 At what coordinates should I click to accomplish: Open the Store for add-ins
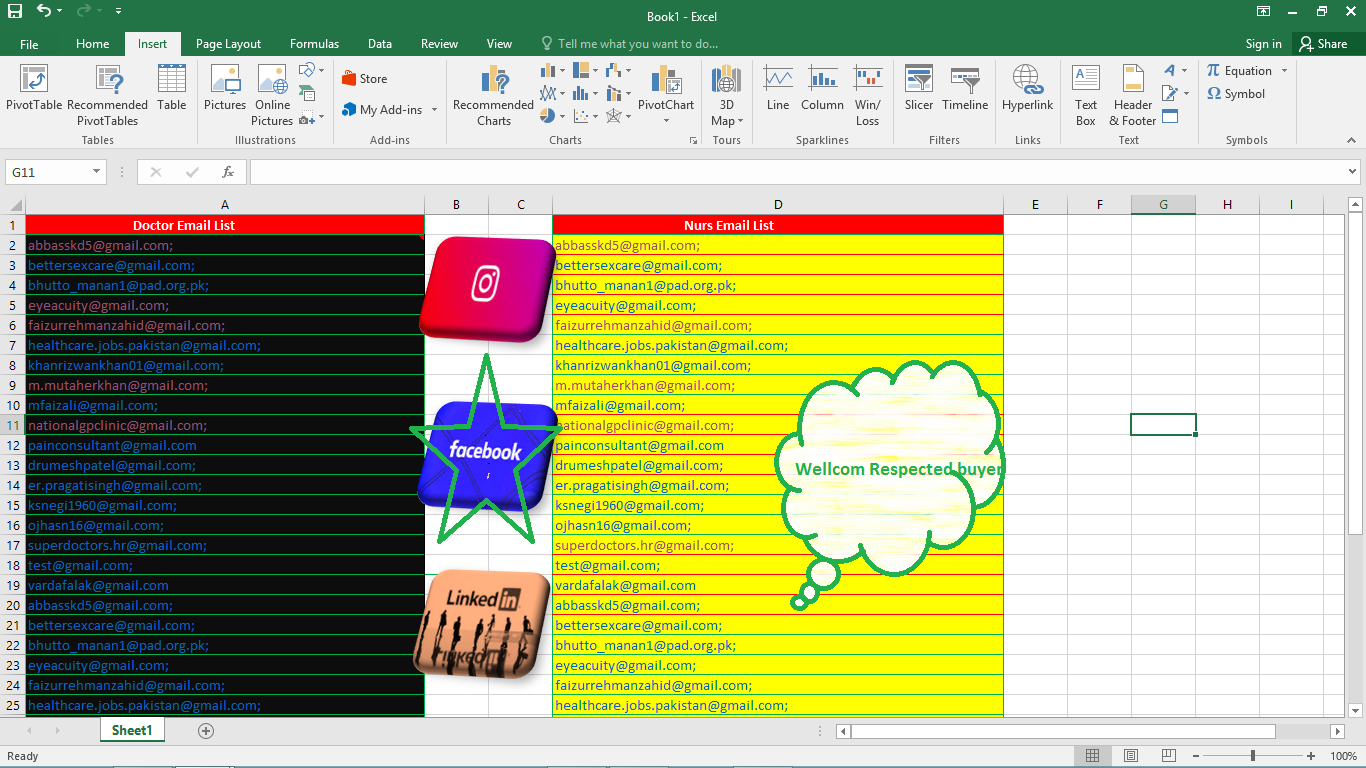[364, 77]
